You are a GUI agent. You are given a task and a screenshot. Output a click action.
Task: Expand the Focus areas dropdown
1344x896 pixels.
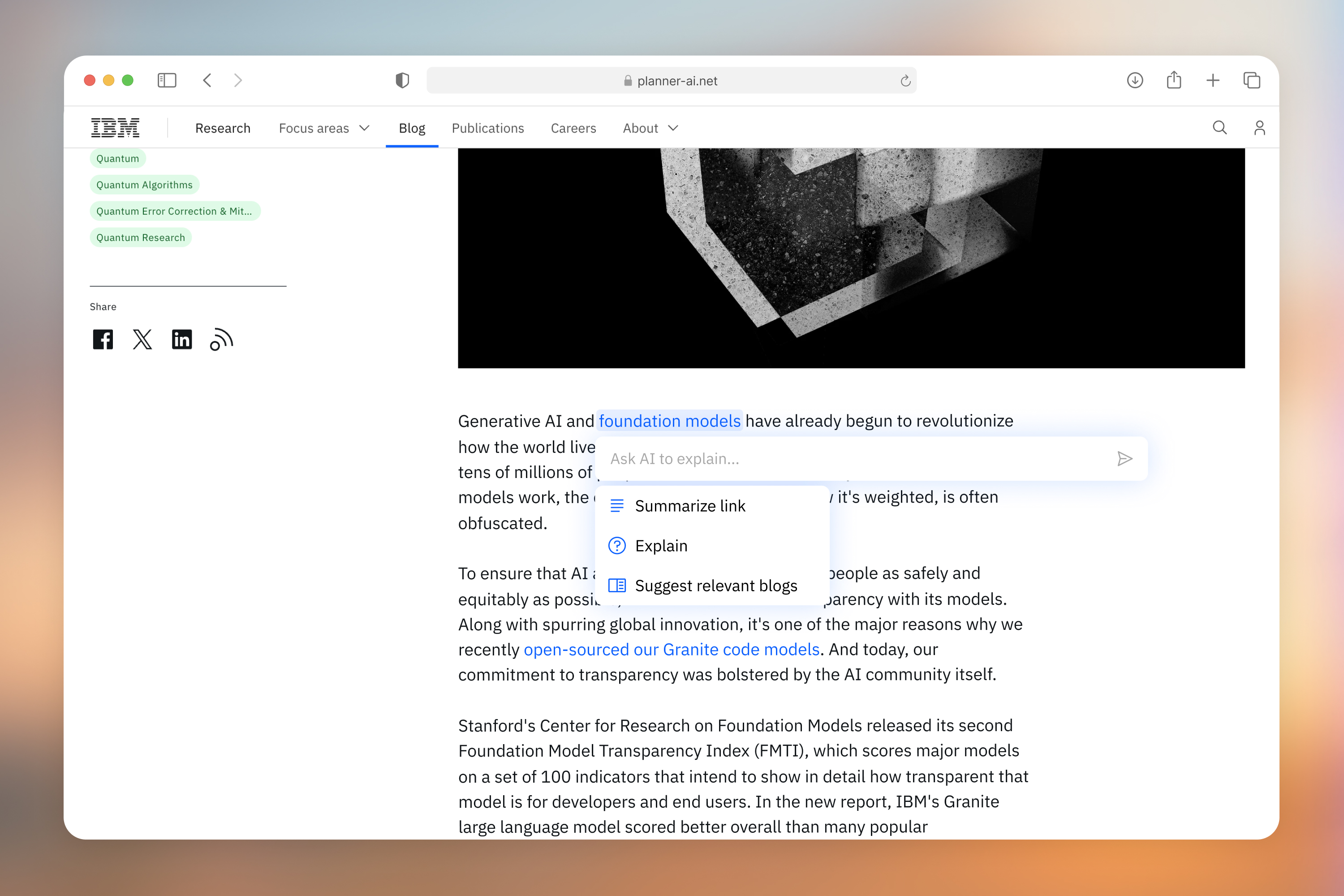(324, 128)
